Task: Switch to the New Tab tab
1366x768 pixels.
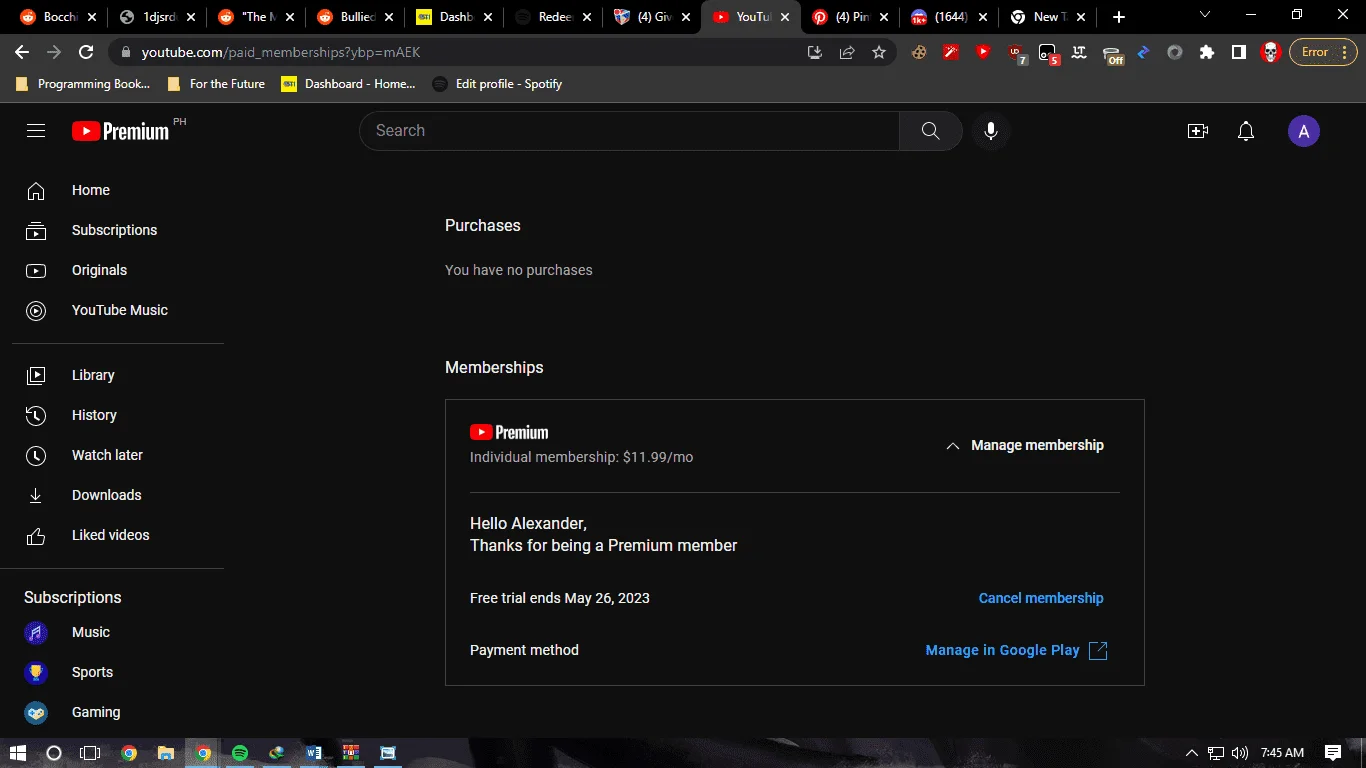Action: click(1049, 17)
